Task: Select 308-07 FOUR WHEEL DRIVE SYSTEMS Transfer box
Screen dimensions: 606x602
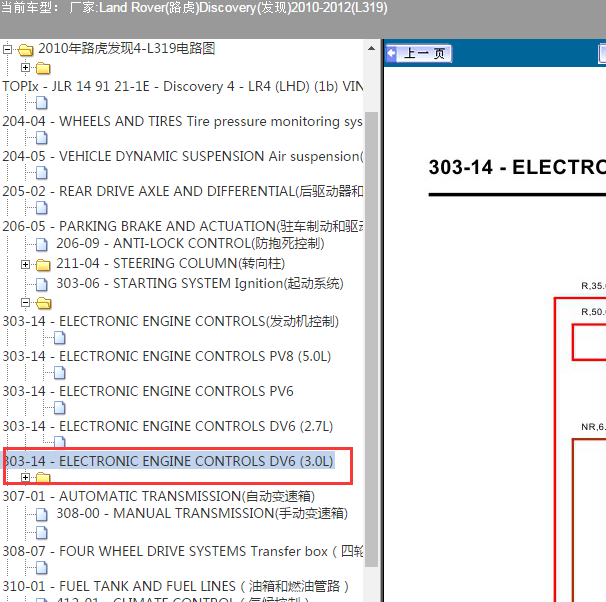Action: (182, 551)
